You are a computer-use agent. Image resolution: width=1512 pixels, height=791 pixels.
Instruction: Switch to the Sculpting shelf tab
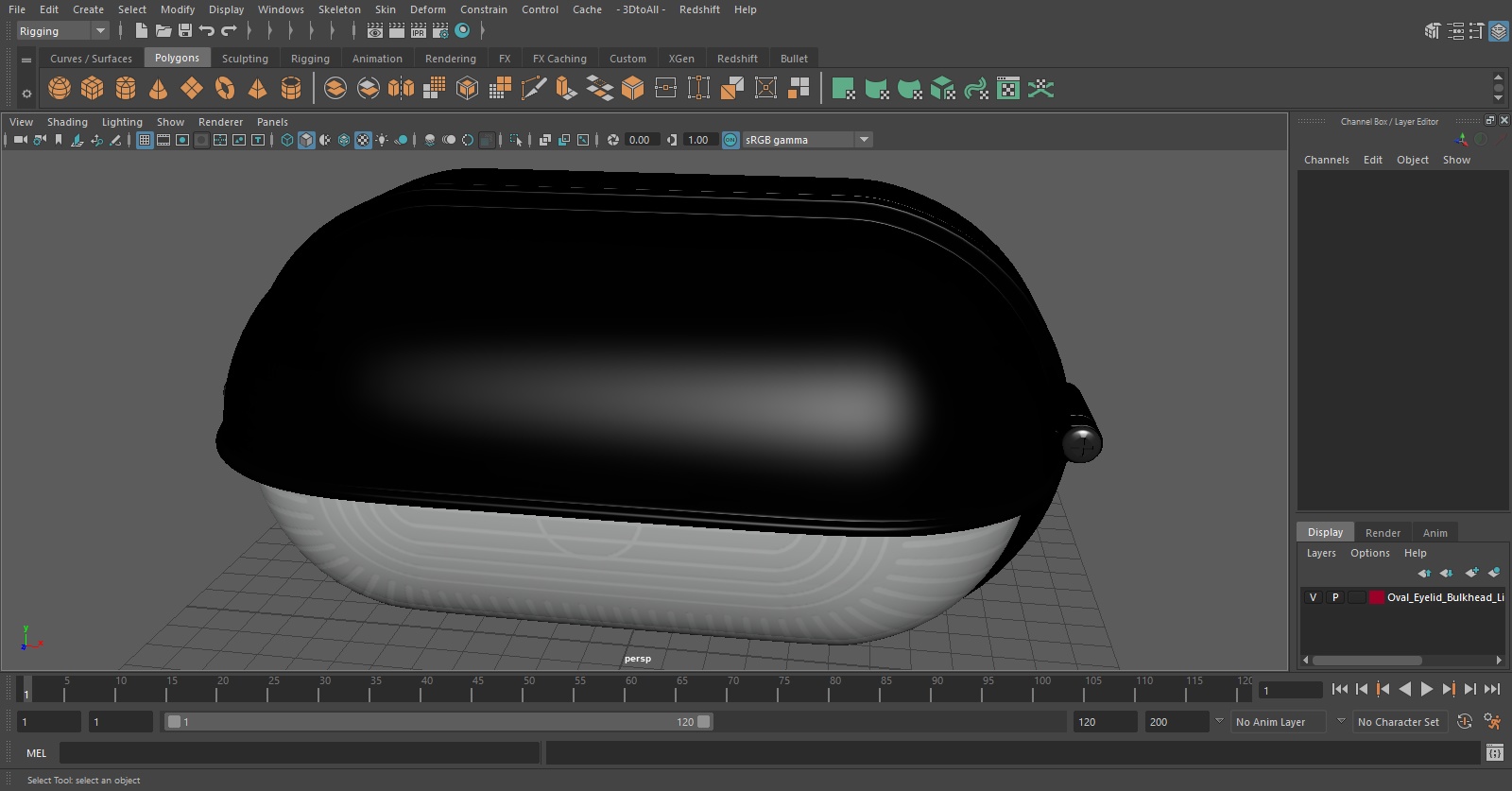click(245, 59)
